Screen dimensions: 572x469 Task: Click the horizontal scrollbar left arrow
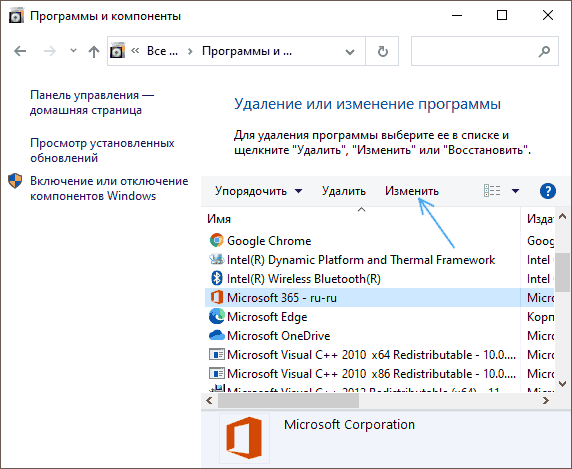209,400
